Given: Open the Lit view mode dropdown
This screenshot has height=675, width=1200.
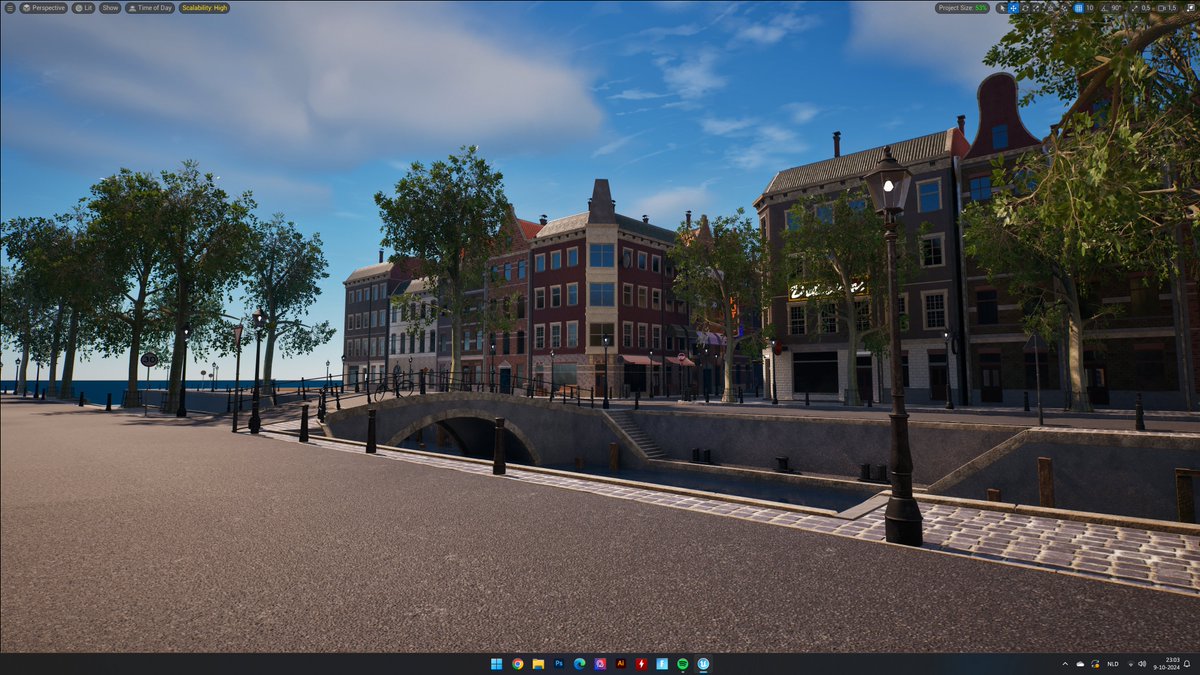Looking at the screenshot, I should click(x=83, y=7).
